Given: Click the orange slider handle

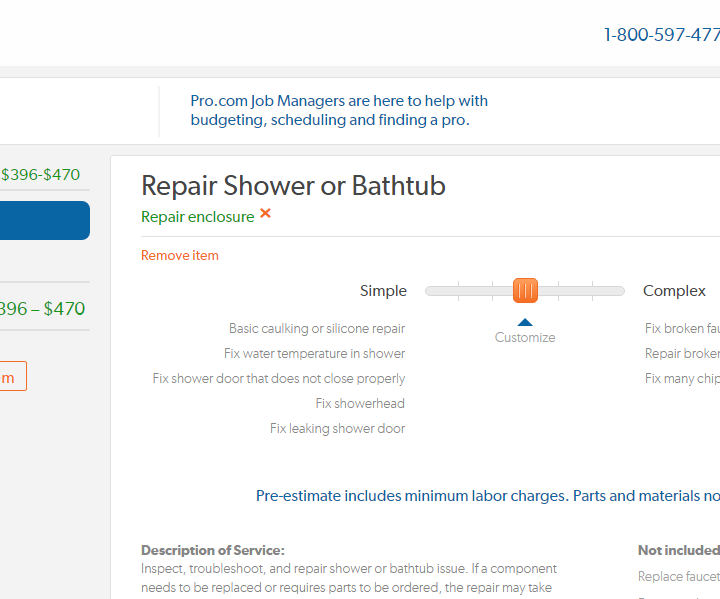Looking at the screenshot, I should [525, 290].
